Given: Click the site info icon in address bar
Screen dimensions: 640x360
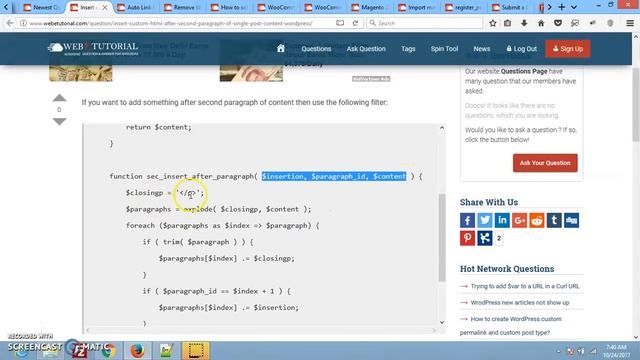Looking at the screenshot, I should 23,23.
